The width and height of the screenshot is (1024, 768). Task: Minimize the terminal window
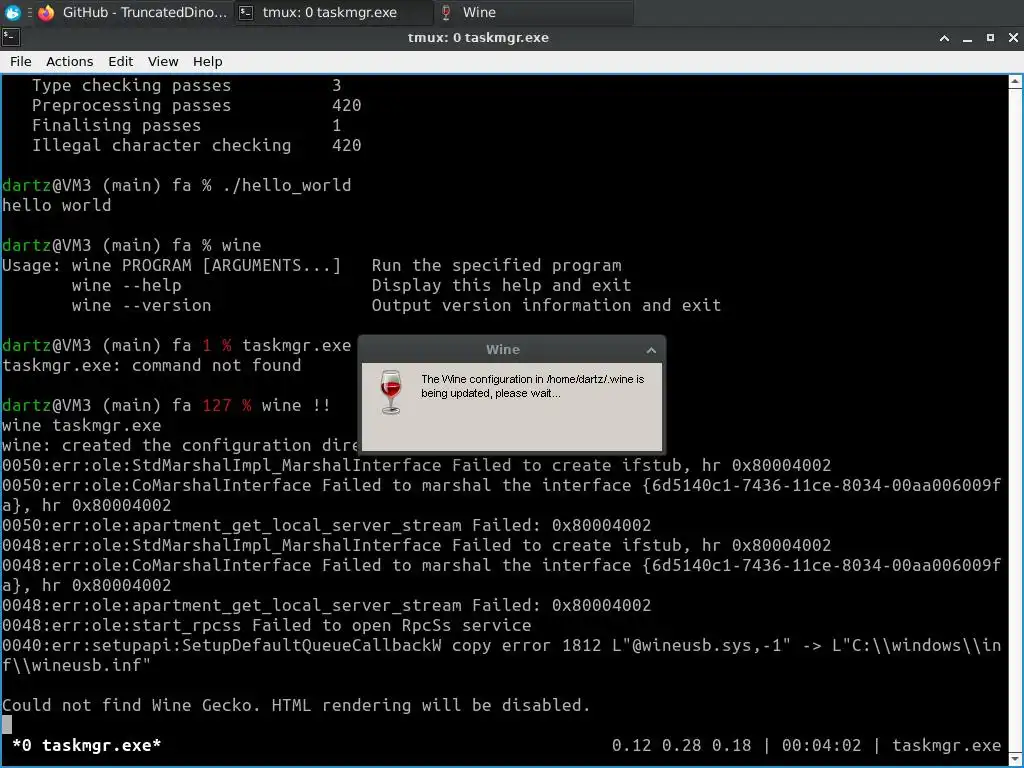(967, 38)
